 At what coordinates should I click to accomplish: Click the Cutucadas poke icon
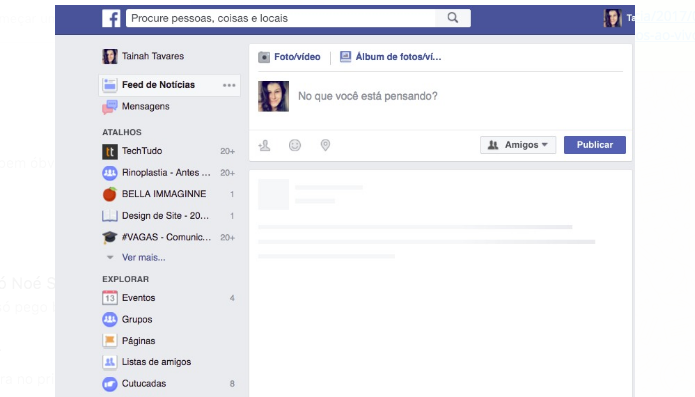[x=109, y=384]
